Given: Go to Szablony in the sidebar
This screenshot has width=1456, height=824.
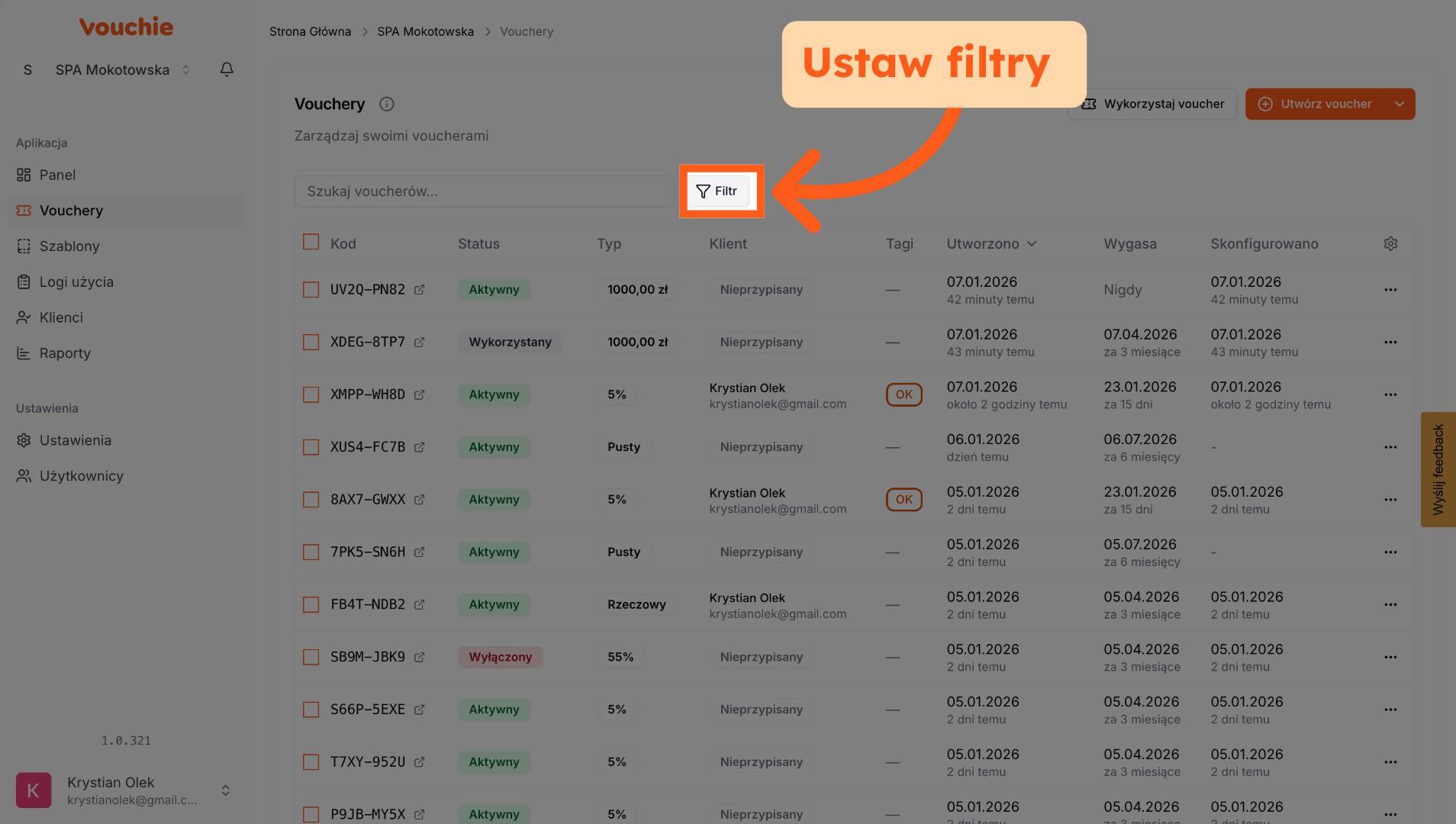Looking at the screenshot, I should (69, 246).
